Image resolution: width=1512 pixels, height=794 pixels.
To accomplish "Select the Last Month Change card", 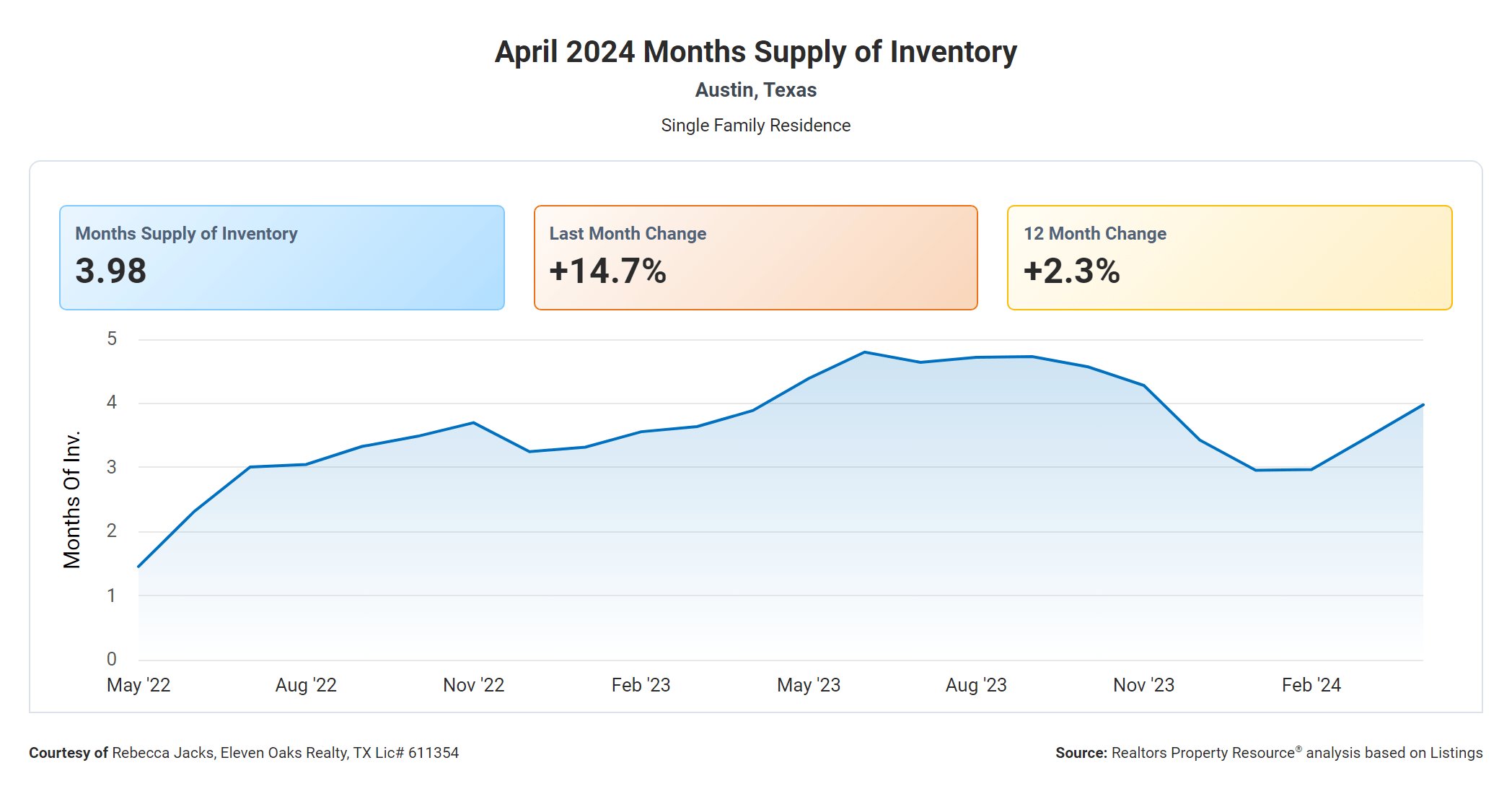I will [755, 258].
